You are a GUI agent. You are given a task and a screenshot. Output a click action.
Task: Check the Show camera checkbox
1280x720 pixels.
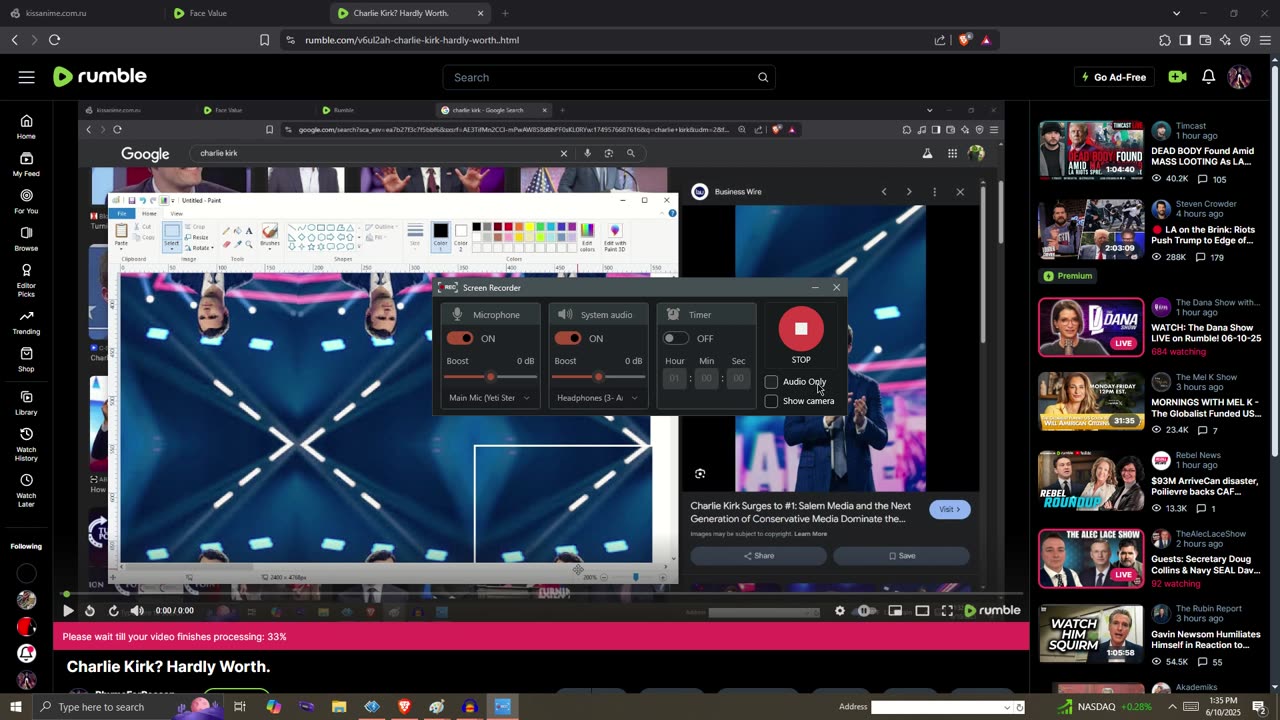point(771,401)
